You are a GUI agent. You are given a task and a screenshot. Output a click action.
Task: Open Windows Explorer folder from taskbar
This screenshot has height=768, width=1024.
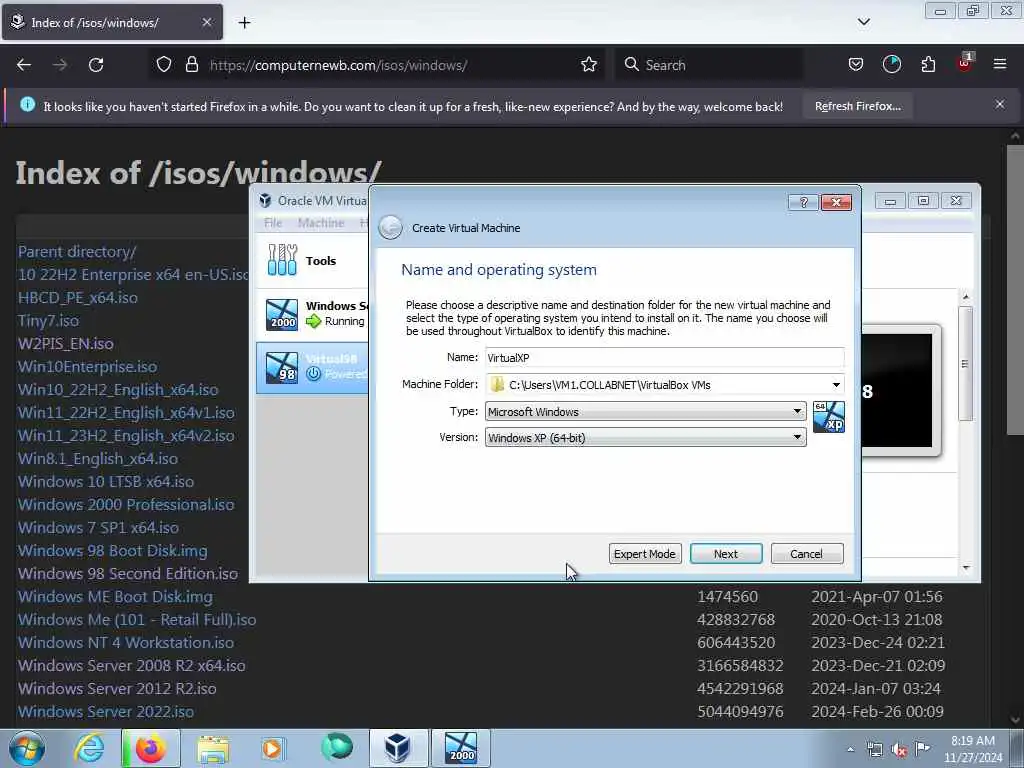click(213, 748)
